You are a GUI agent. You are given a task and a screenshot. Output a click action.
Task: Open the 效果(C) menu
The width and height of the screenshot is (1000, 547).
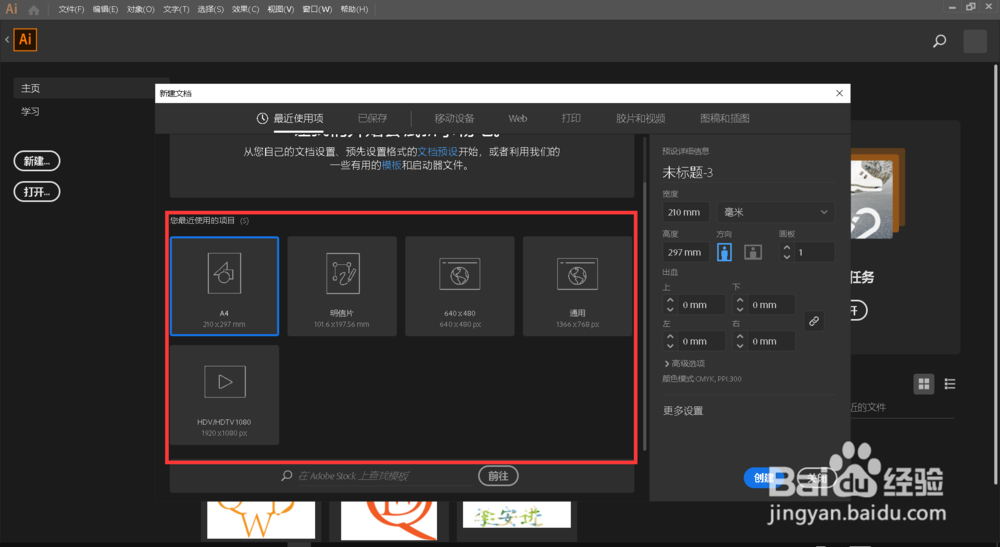[246, 10]
